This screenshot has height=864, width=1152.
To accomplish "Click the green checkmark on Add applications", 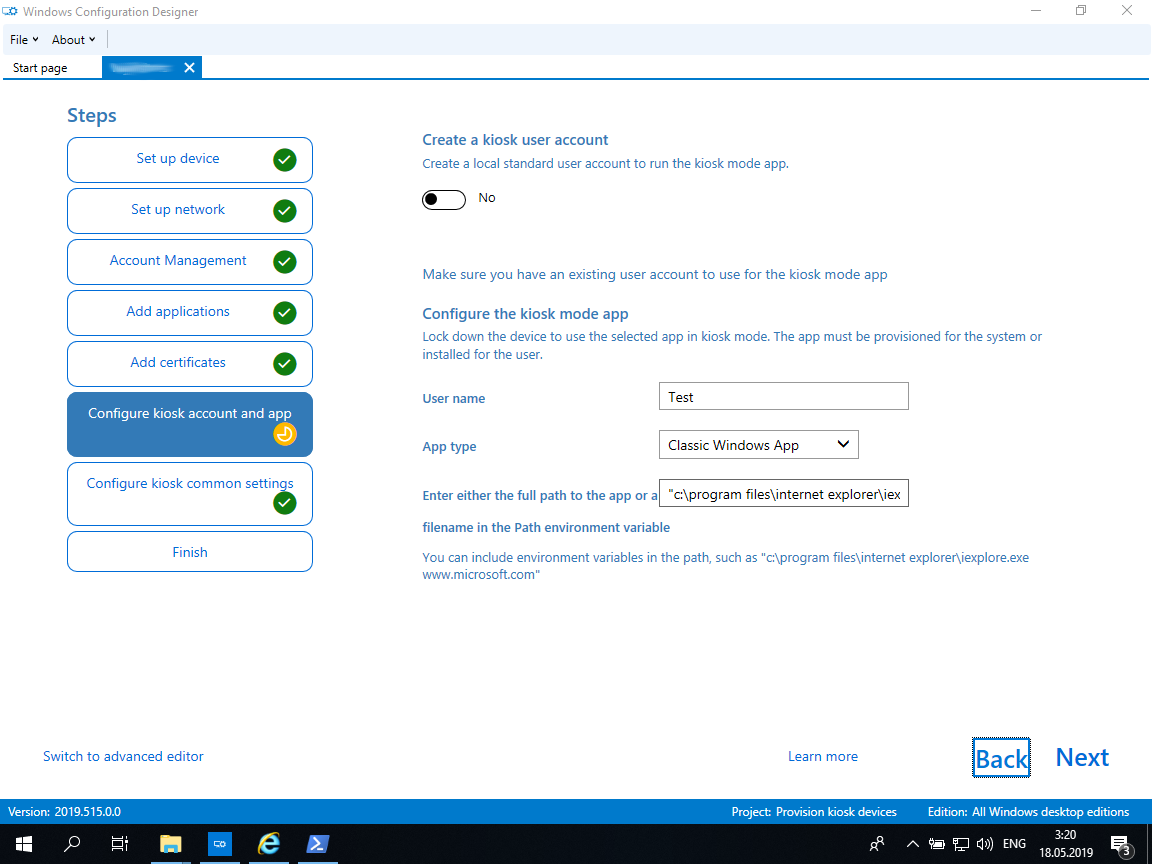I will (x=284, y=313).
